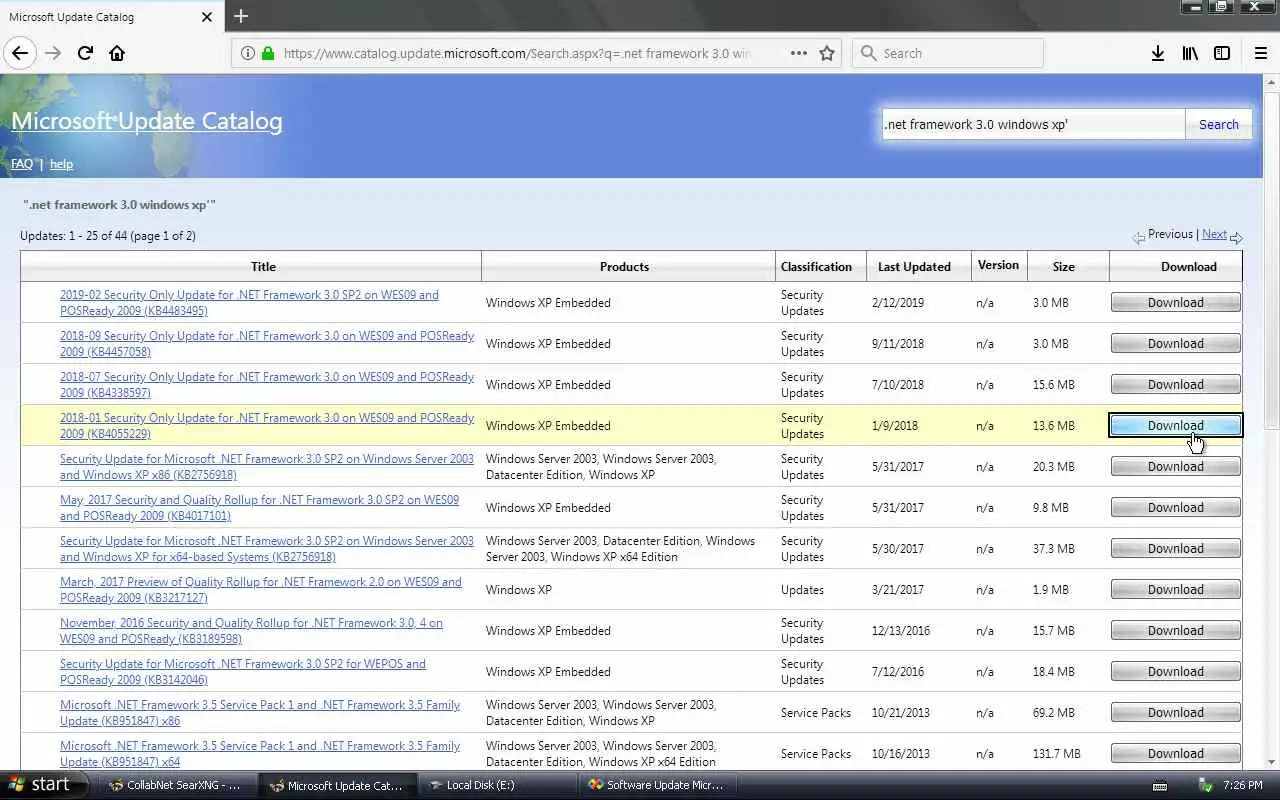Viewport: 1280px width, 800px height.
Task: Sort results by Version column
Action: (x=998, y=265)
